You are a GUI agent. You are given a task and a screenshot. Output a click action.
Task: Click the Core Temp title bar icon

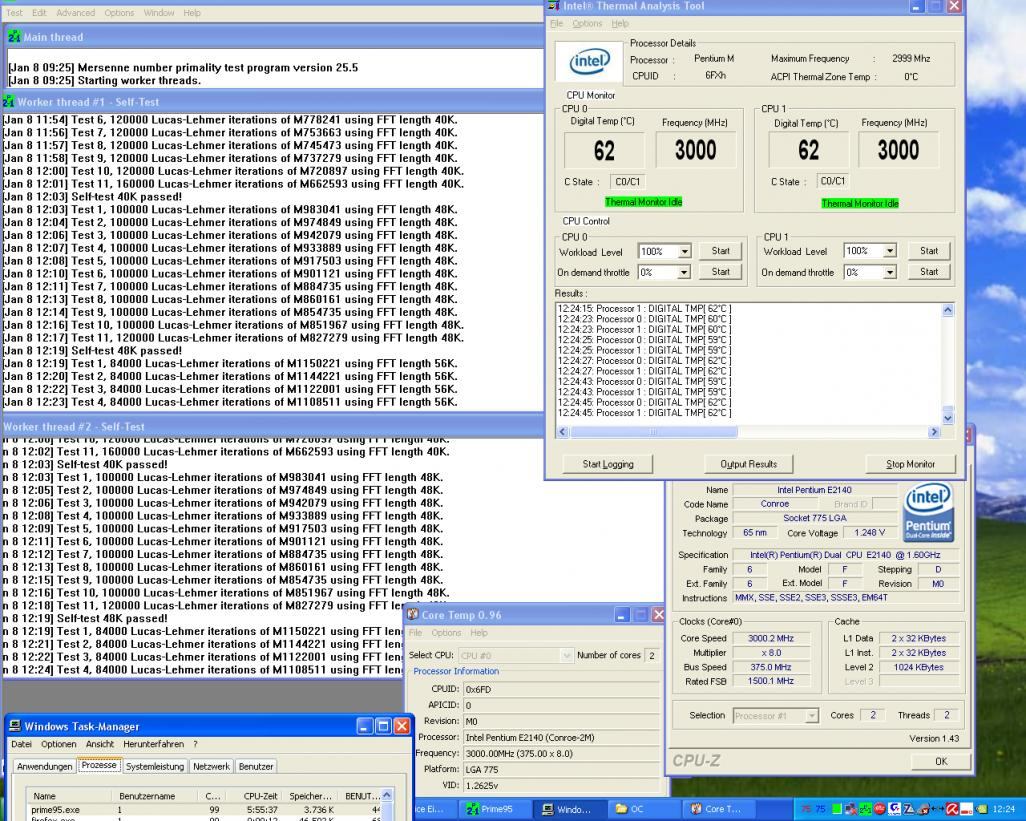tap(412, 615)
